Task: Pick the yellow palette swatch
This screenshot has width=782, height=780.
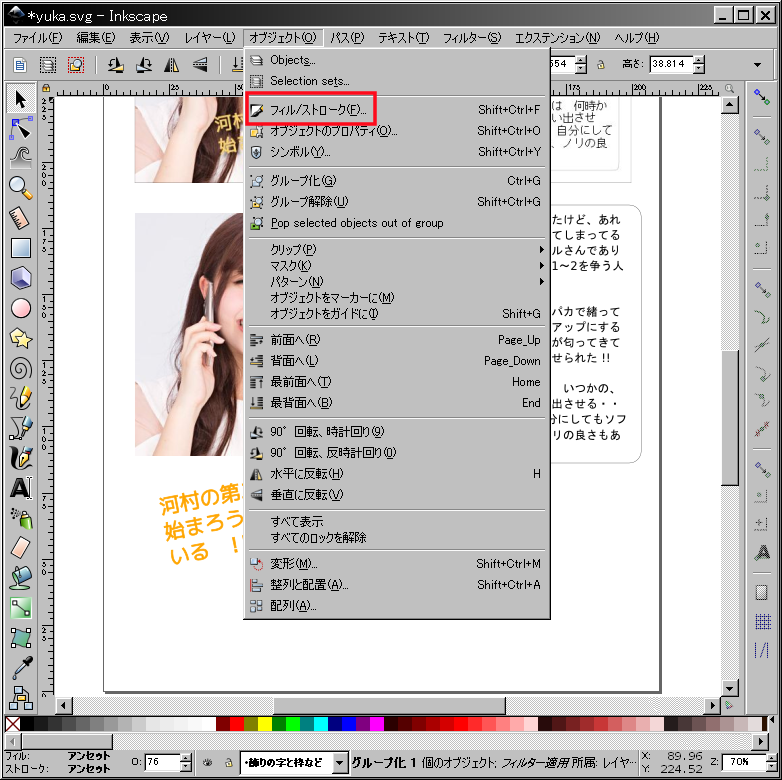Action: pyautogui.click(x=264, y=724)
